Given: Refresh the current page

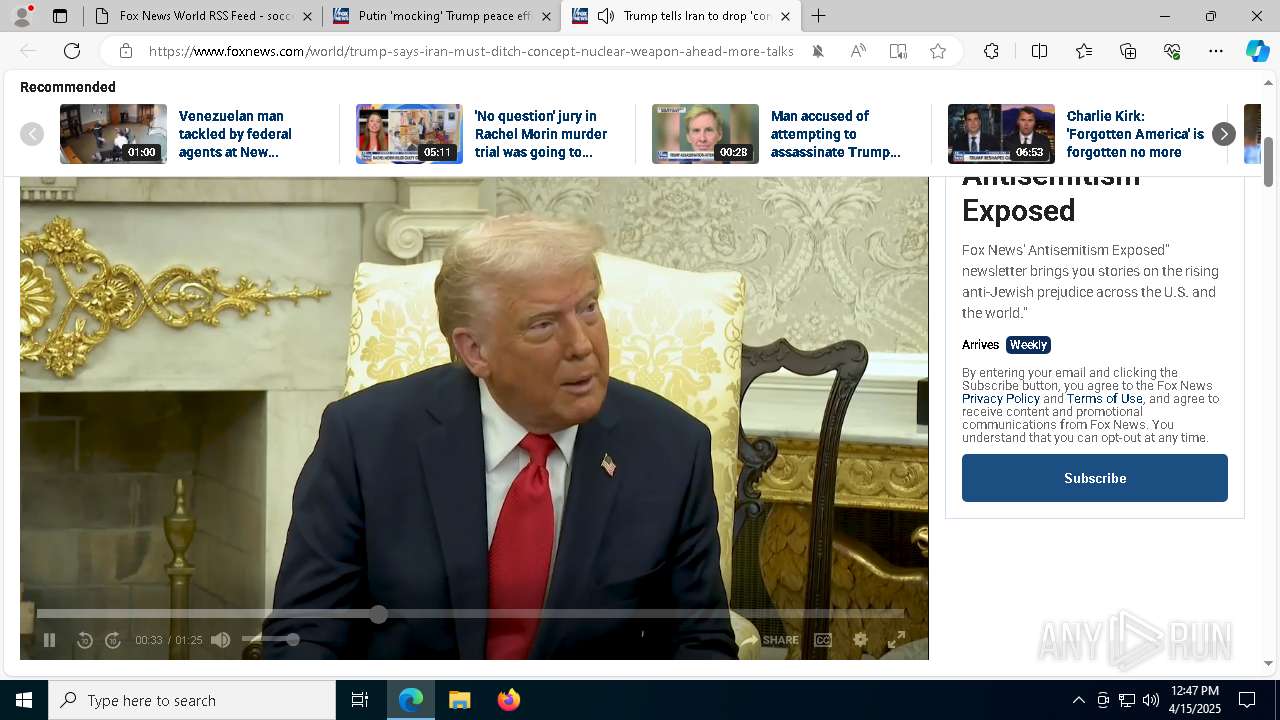Looking at the screenshot, I should tap(72, 51).
